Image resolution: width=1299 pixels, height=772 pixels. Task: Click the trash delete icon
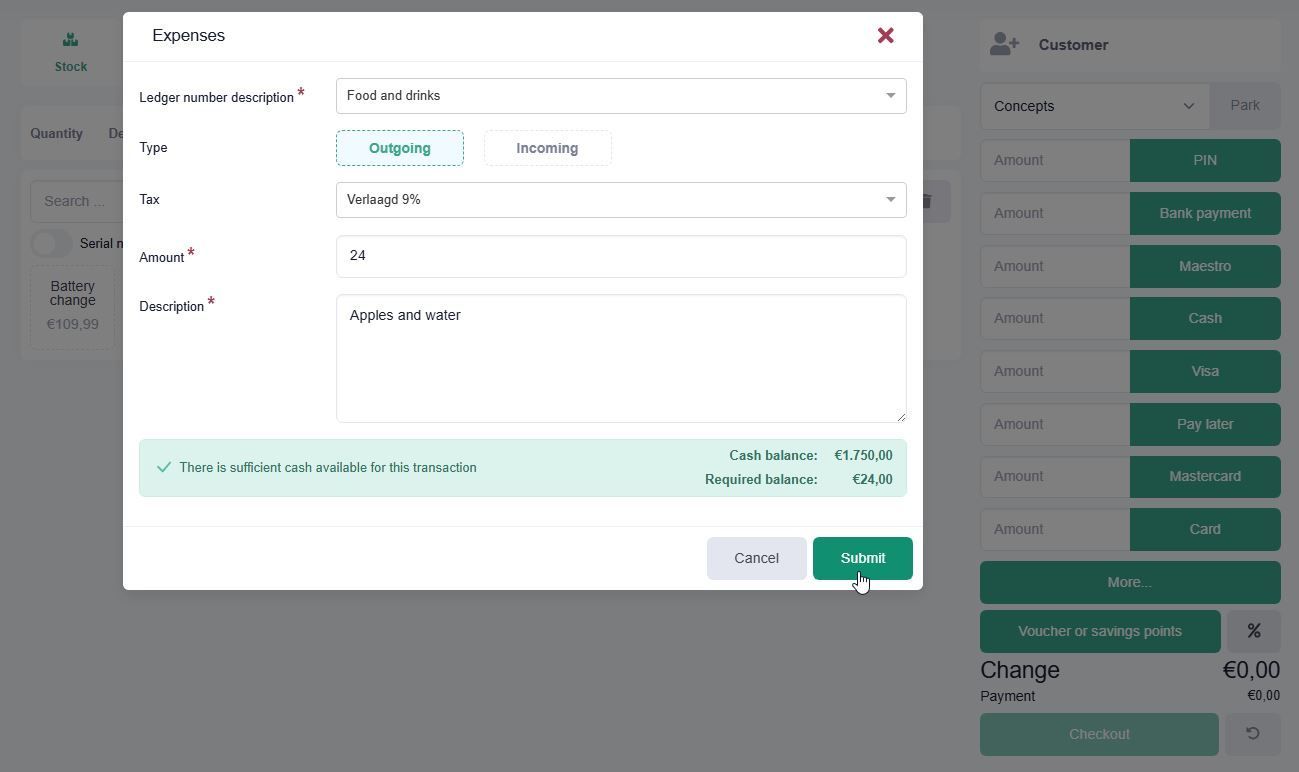tap(927, 202)
